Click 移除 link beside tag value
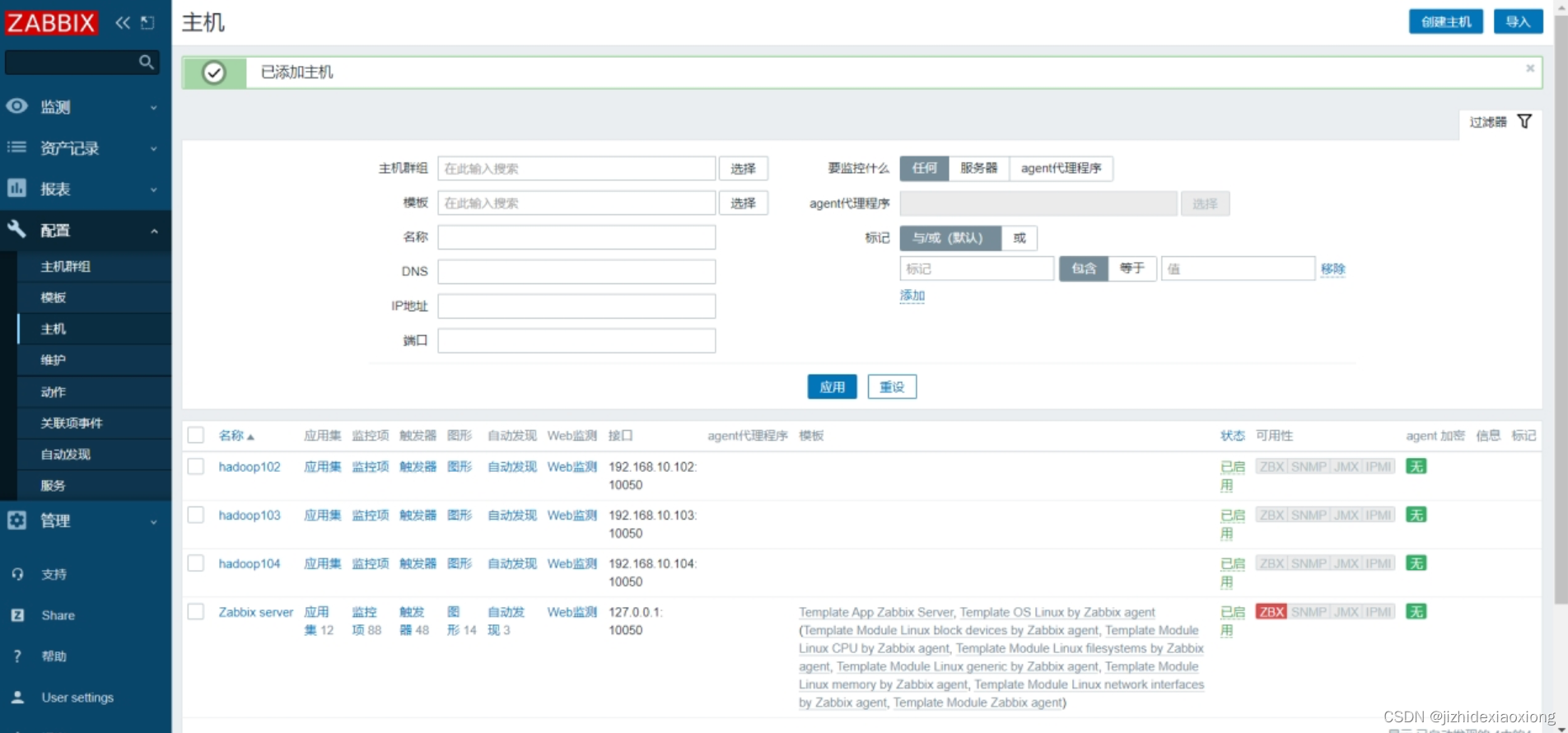Viewport: 1568px width, 733px height. pyautogui.click(x=1332, y=268)
